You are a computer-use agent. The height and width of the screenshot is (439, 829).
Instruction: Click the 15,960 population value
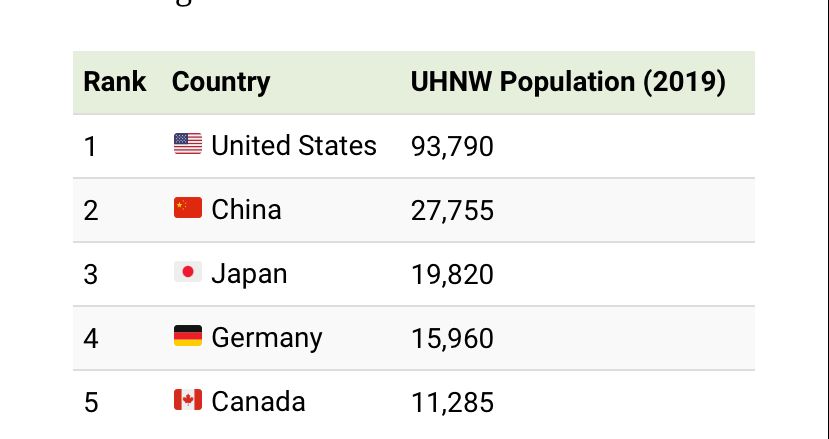click(x=452, y=339)
